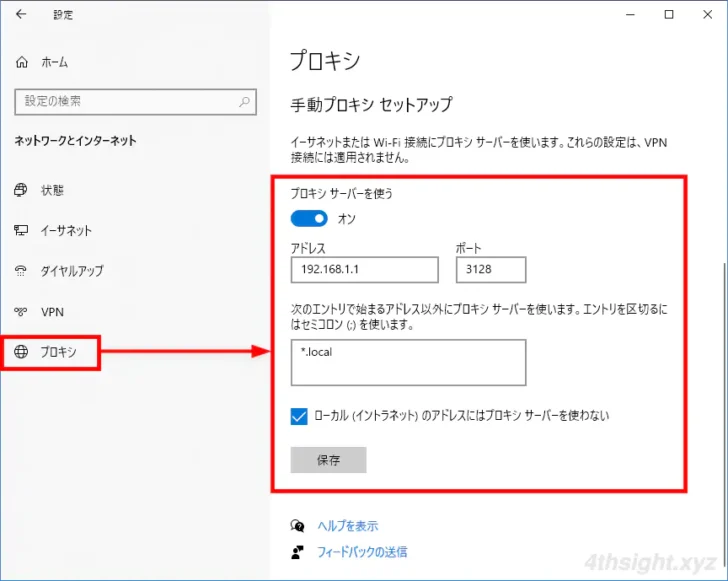Click the ネットワークとインターネット heading
Screen dimensions: 728x581
click(x=75, y=141)
